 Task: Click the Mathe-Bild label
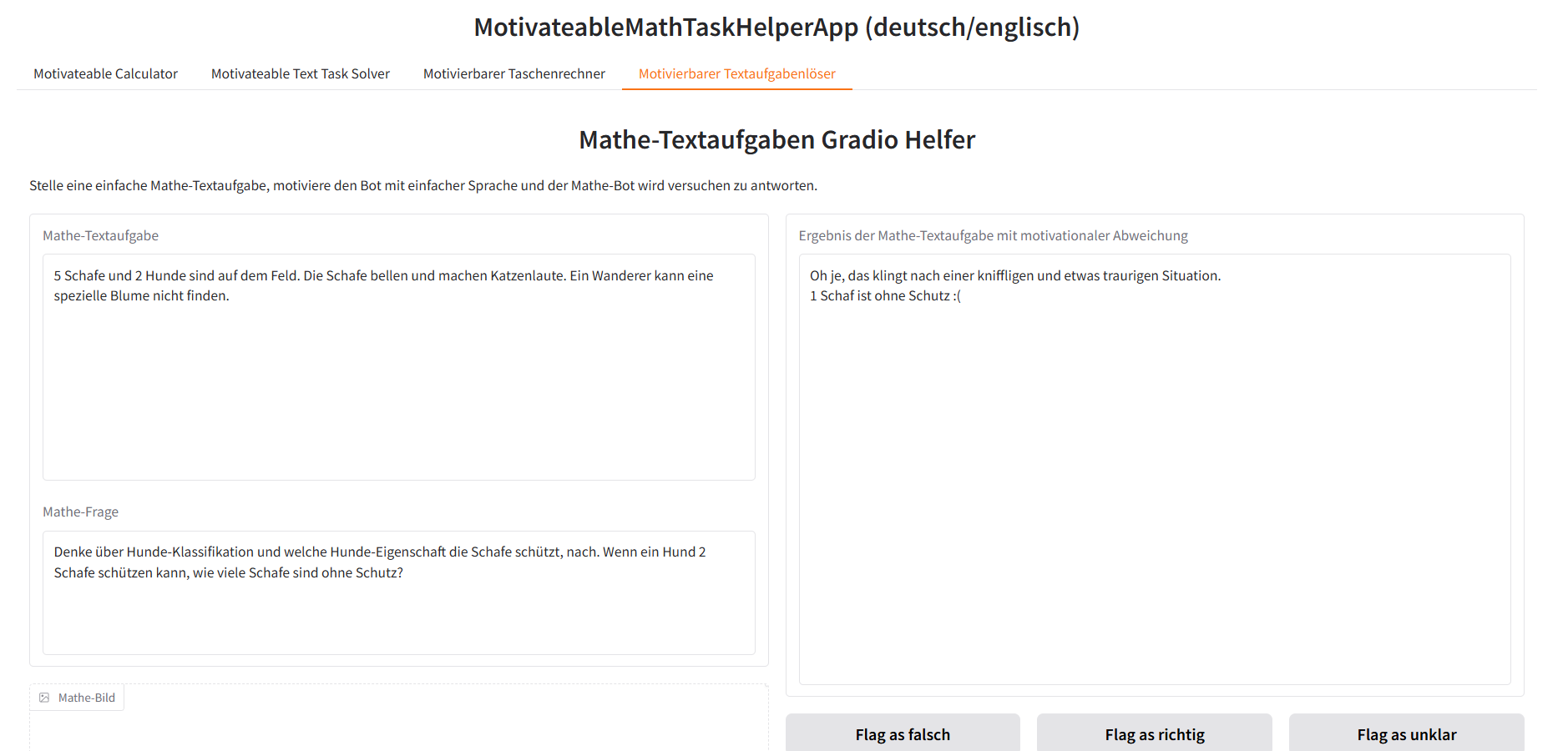coord(87,698)
